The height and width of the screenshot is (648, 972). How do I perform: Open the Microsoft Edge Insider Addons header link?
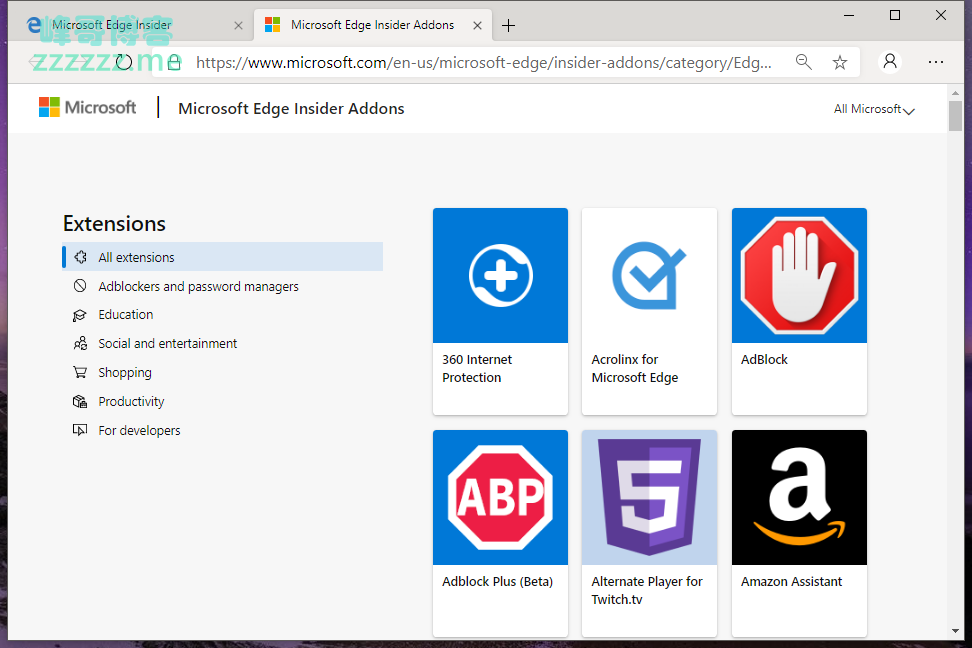tap(291, 109)
